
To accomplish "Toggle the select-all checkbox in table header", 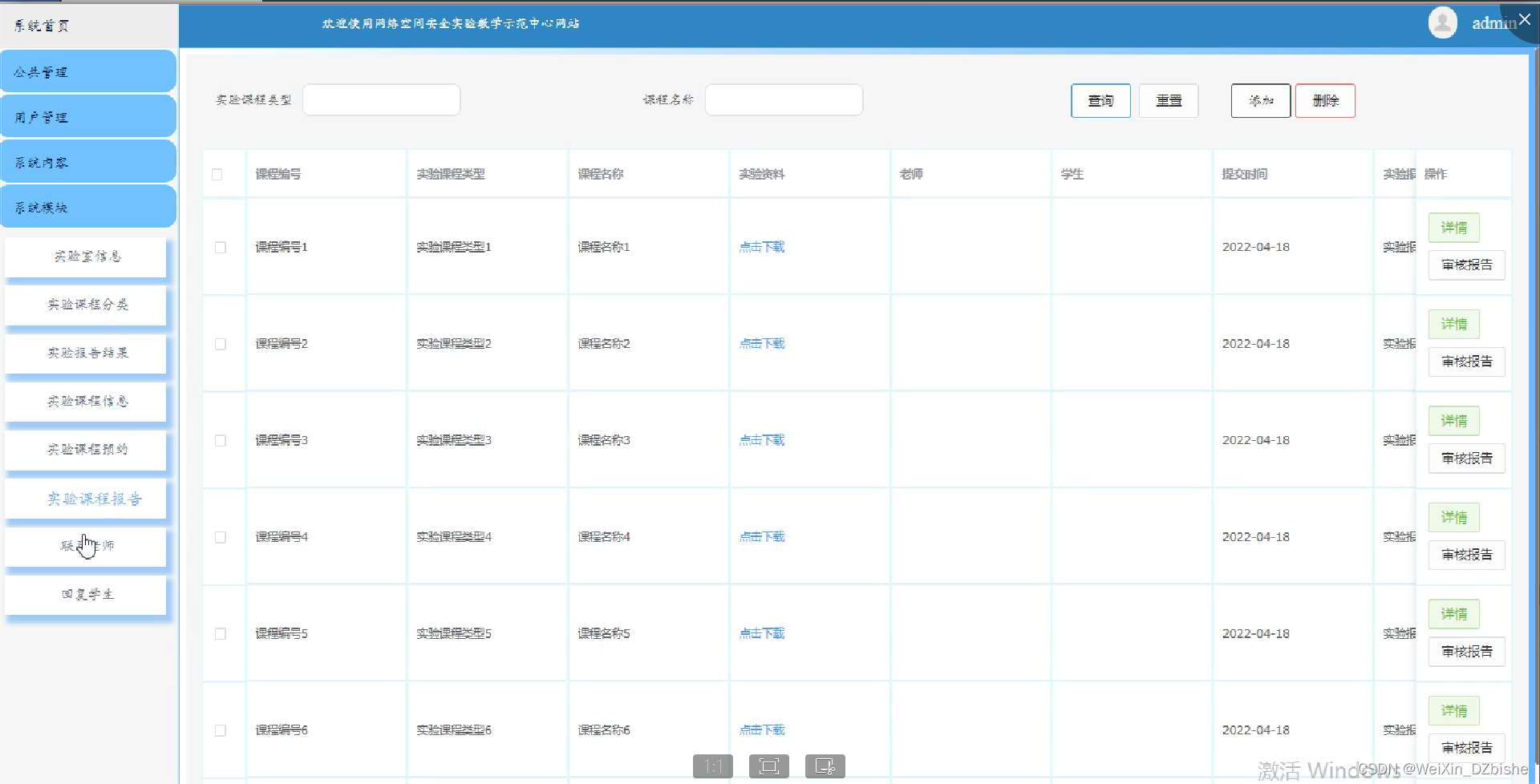I will [x=217, y=174].
